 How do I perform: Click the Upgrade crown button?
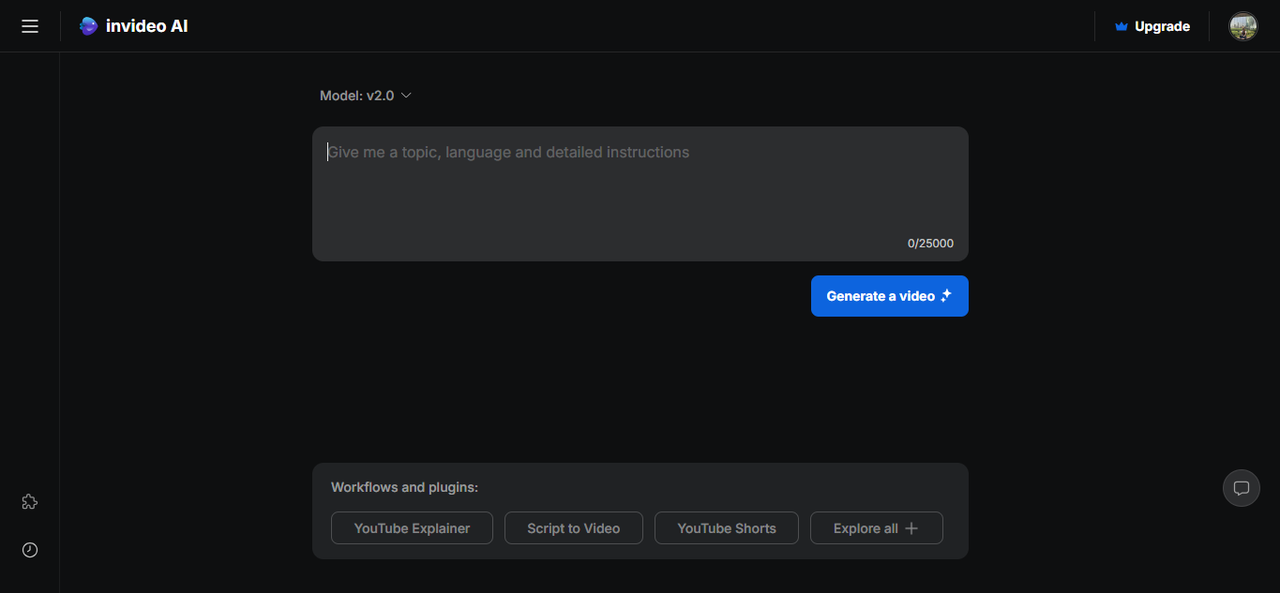tap(1152, 26)
